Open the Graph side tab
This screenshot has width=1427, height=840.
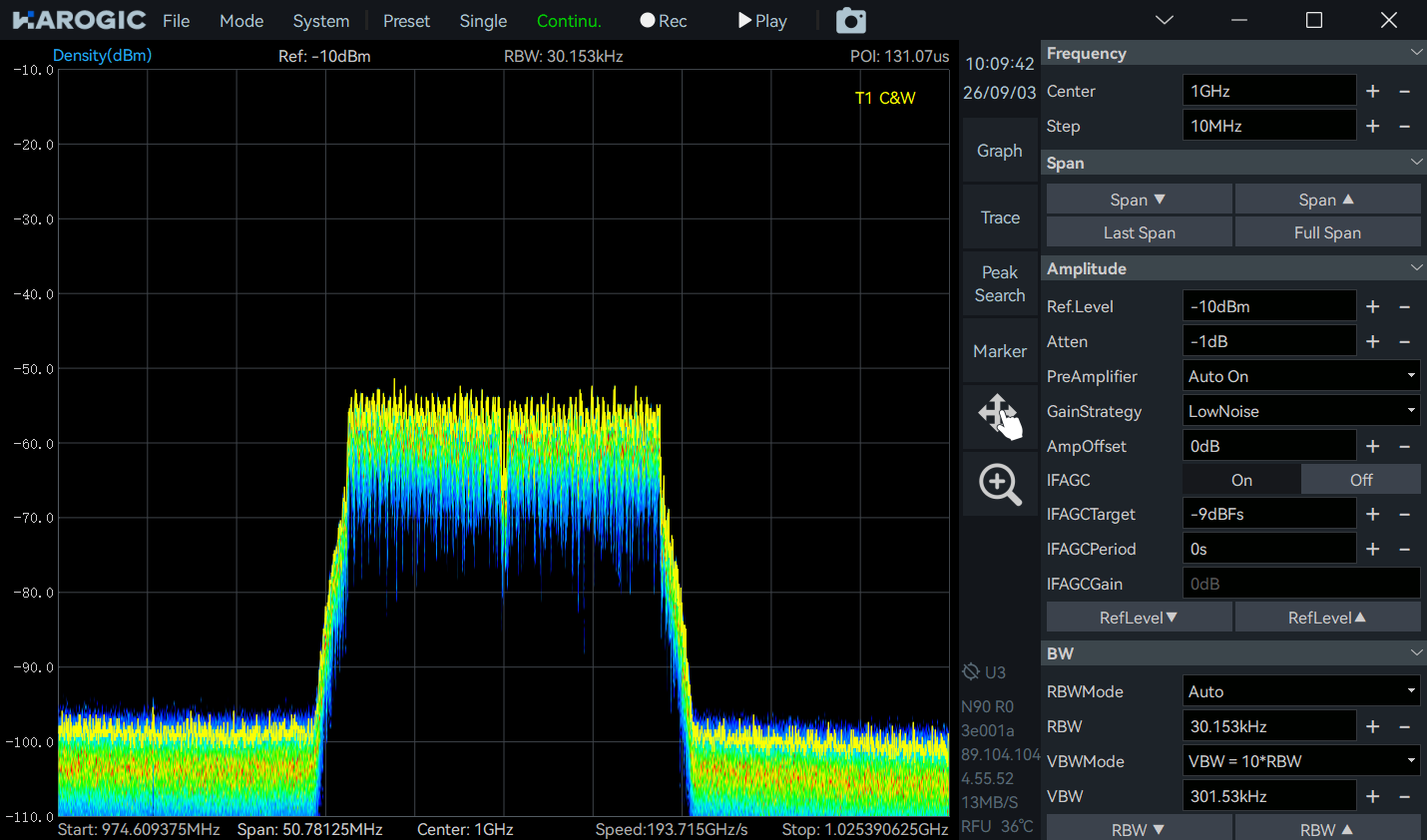tap(1000, 151)
